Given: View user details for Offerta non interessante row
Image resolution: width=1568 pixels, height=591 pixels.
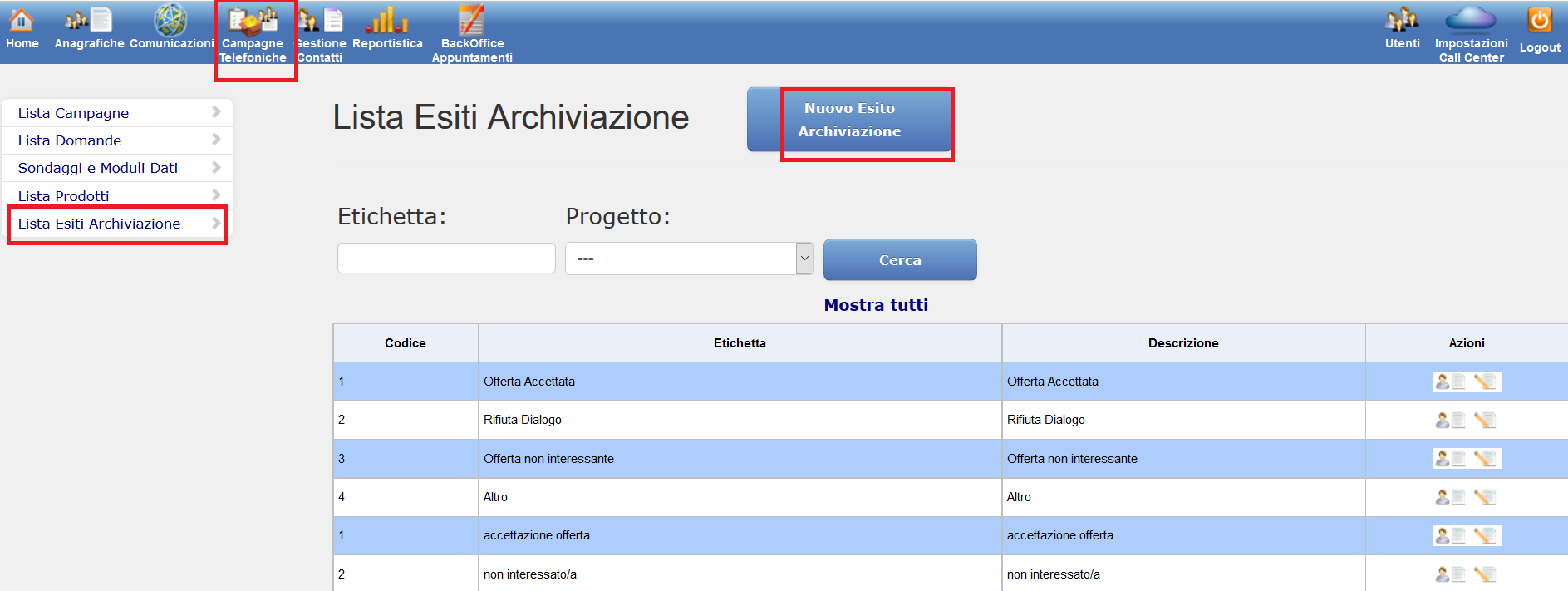Looking at the screenshot, I should [1450, 459].
